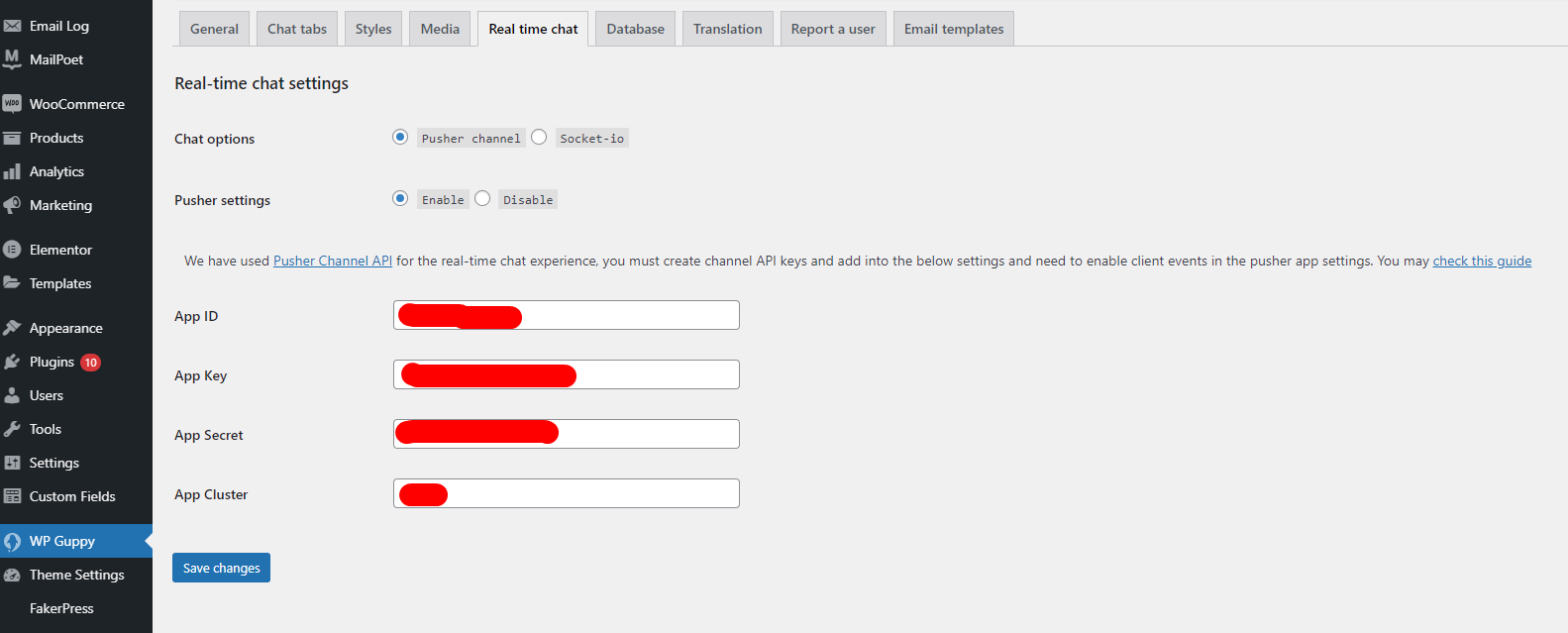Follow the check this guide link
Viewport: 1568px width, 633px height.
[1482, 262]
